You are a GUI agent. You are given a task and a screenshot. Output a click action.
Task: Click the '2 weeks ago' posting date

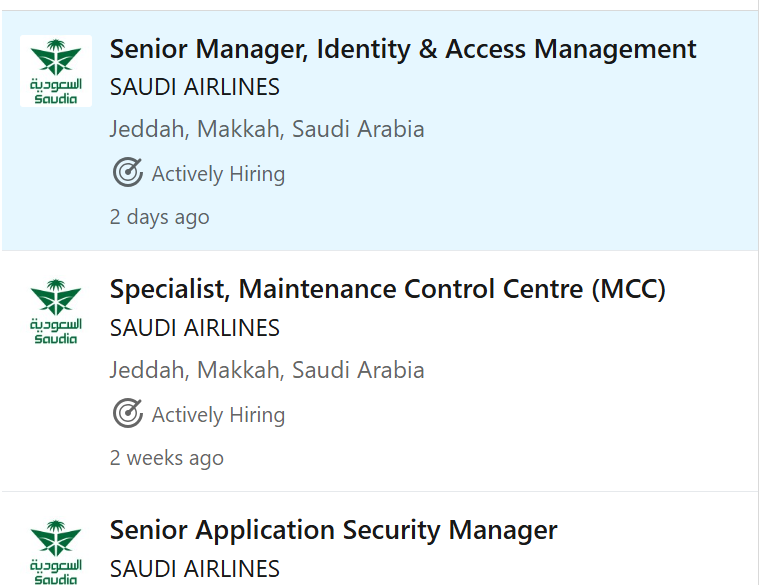166,458
